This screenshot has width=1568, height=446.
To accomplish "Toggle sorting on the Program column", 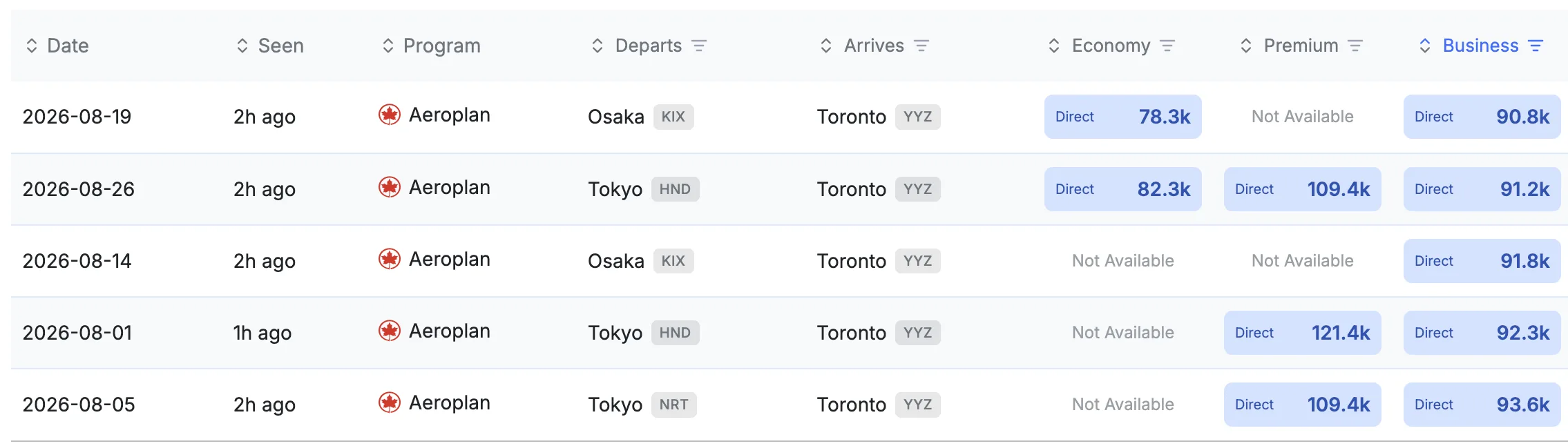I will 432,46.
